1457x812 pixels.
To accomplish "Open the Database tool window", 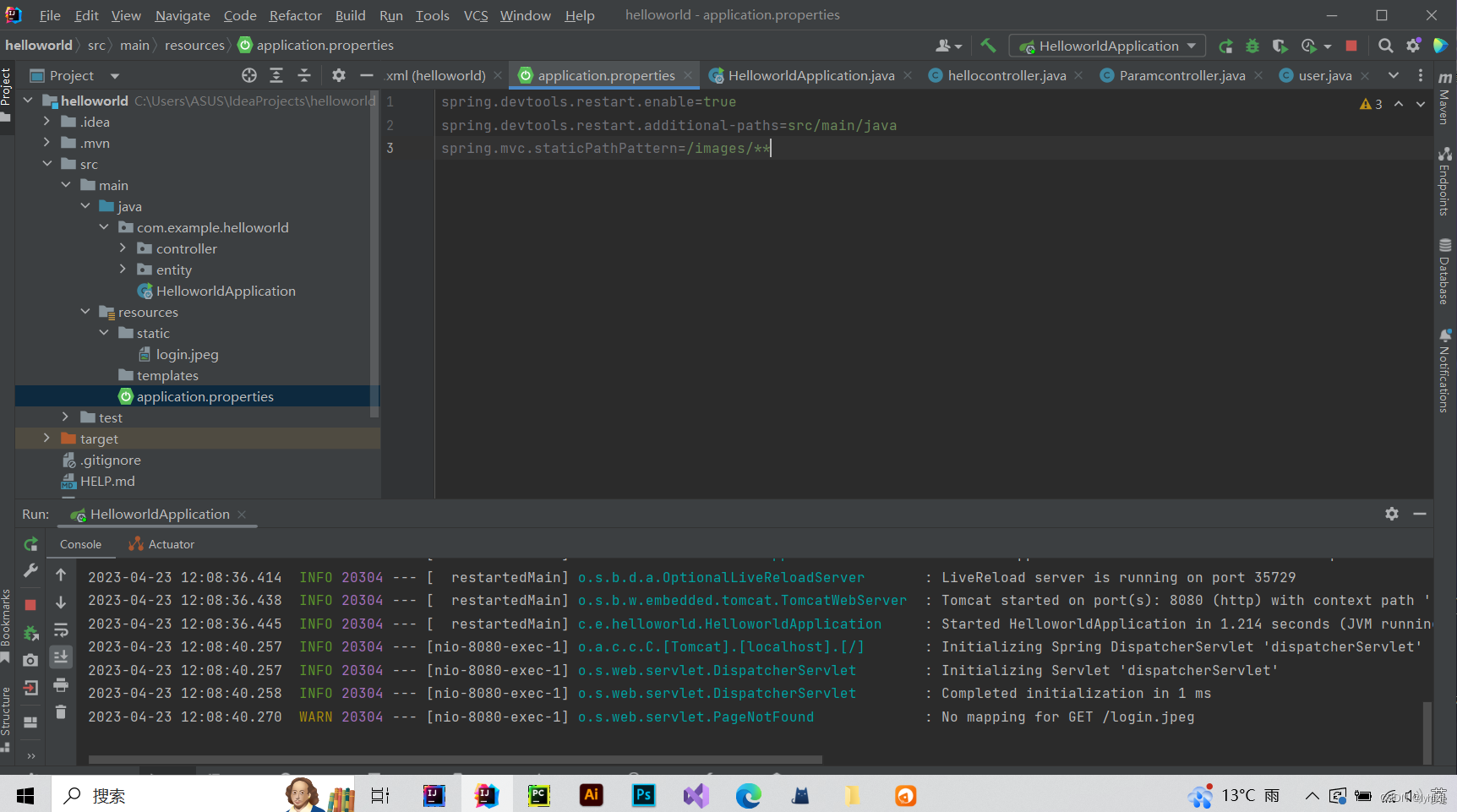I will [x=1444, y=272].
